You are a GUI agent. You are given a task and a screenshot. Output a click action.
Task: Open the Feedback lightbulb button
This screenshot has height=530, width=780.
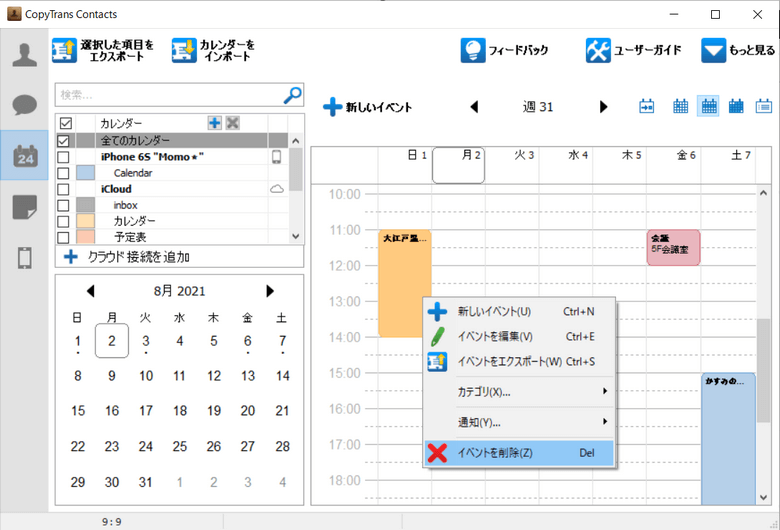point(504,50)
